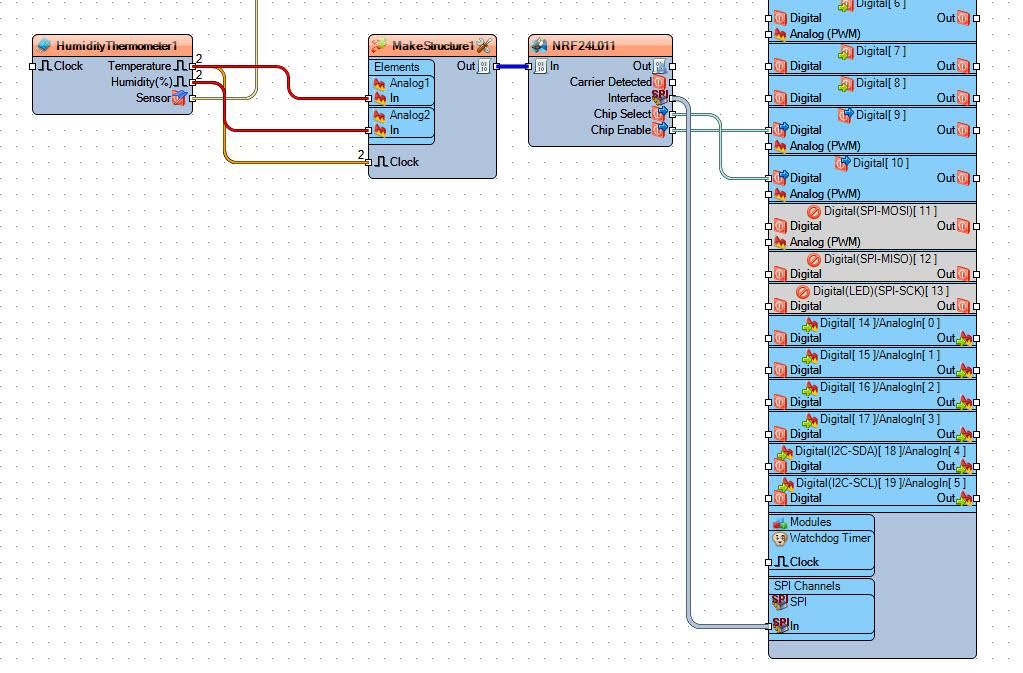This screenshot has height=673, width=1023.
Task: Click the Sensor pin icon on HumidityThermometer1
Action: click(180, 98)
